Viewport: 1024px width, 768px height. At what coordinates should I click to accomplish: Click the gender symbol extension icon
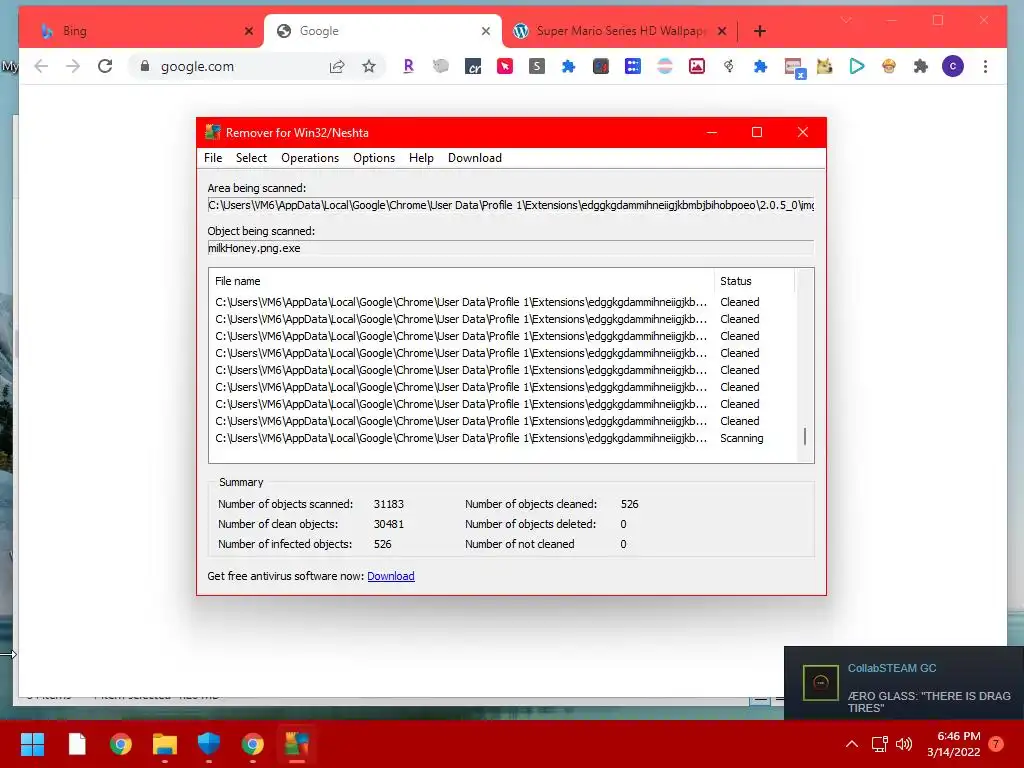(729, 66)
